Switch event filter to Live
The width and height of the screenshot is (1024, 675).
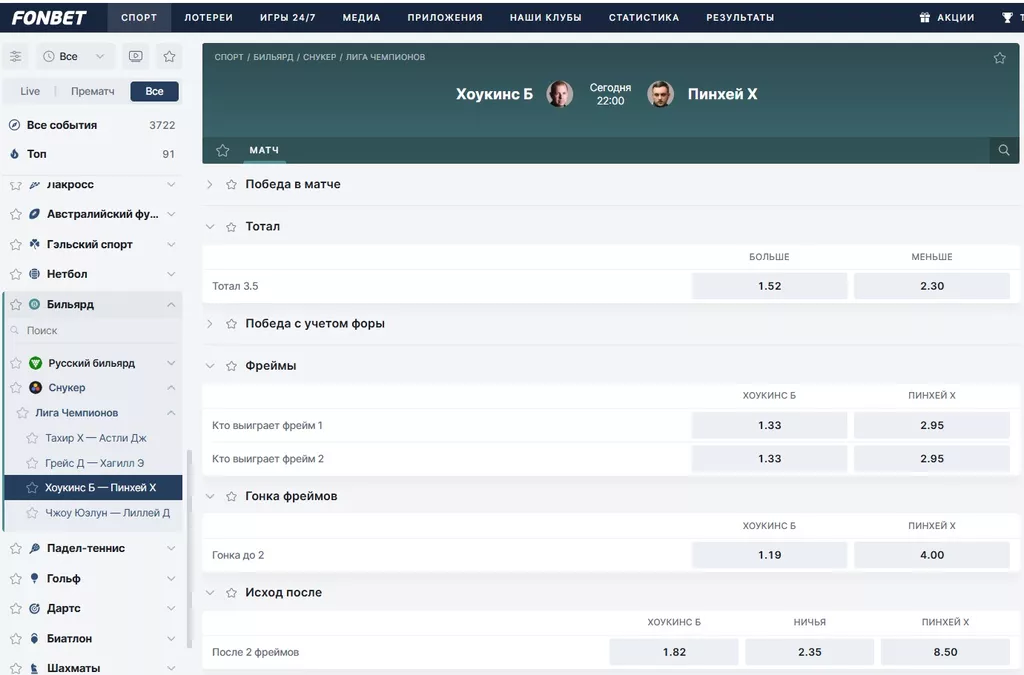(x=30, y=91)
